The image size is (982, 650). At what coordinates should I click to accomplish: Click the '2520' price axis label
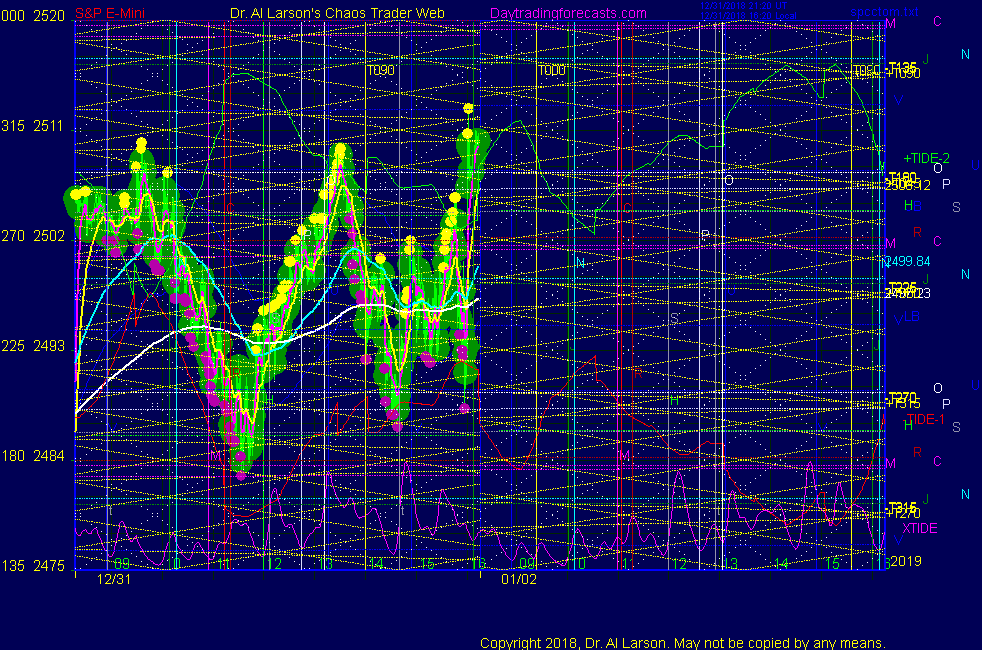tap(49, 16)
